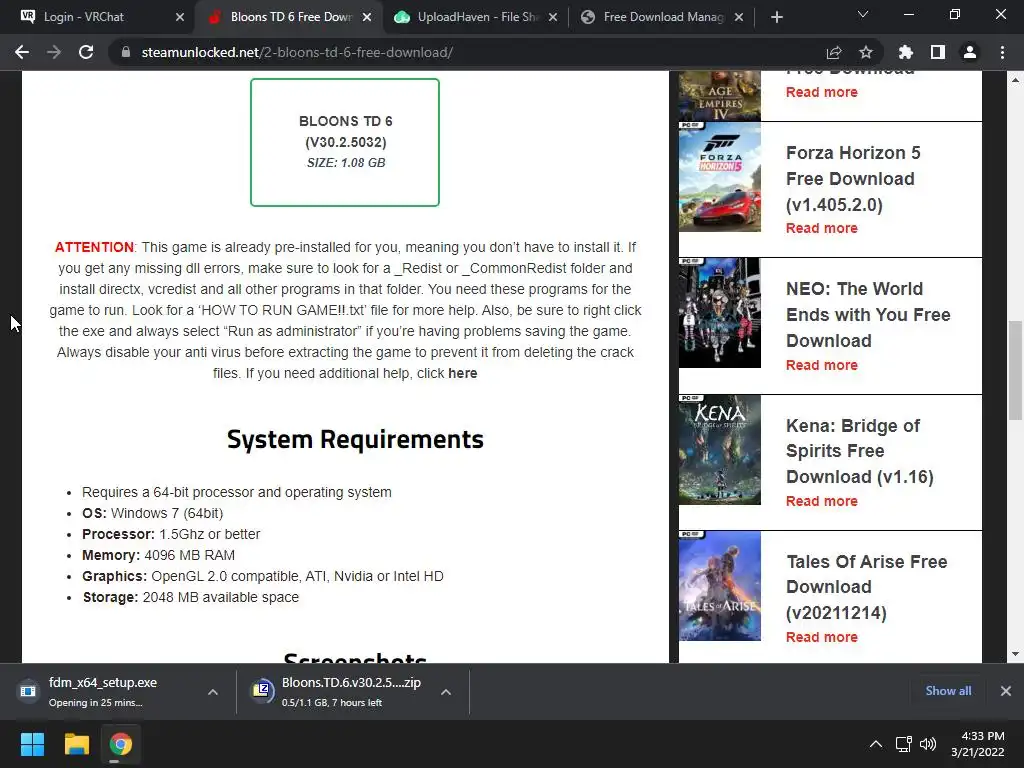The image size is (1024, 768).
Task: Open the fdm_x64_setup.exe download item
Action: pos(101,692)
